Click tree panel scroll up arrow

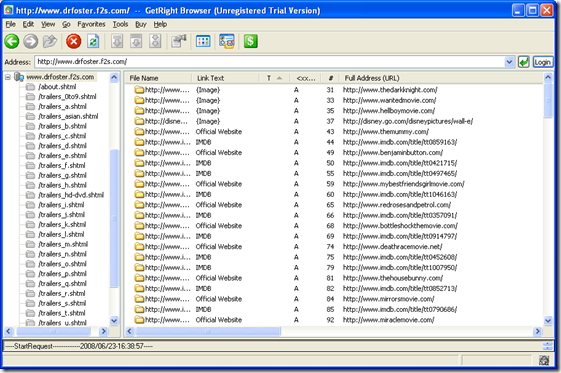[x=114, y=77]
